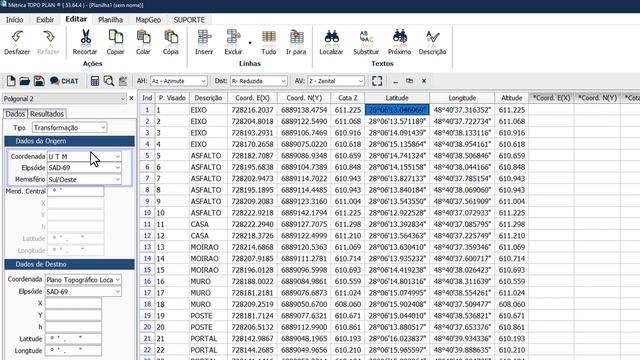Click the Merid. Central input field

pos(76,191)
